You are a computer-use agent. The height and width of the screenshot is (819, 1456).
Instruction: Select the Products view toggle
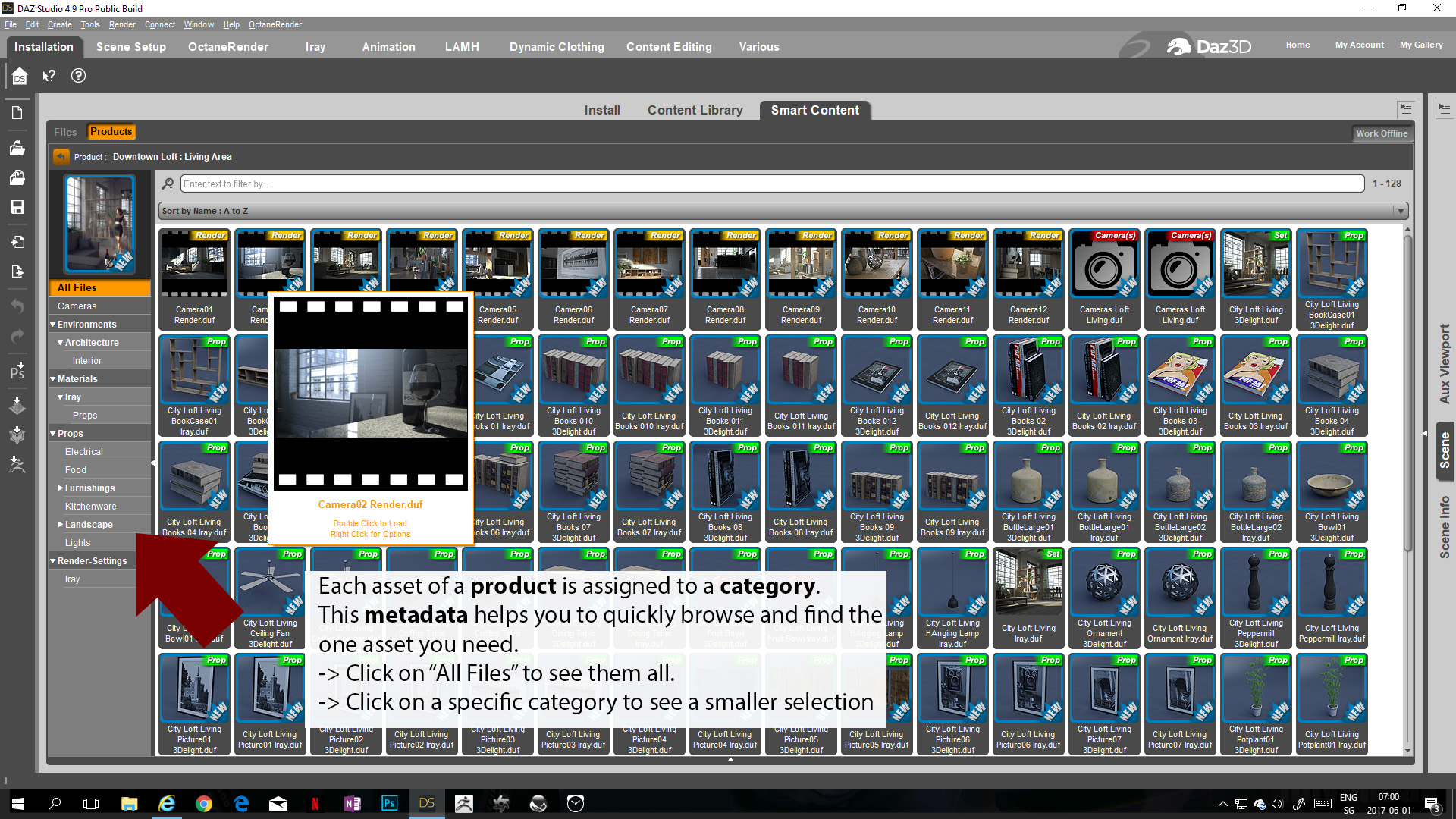click(111, 132)
